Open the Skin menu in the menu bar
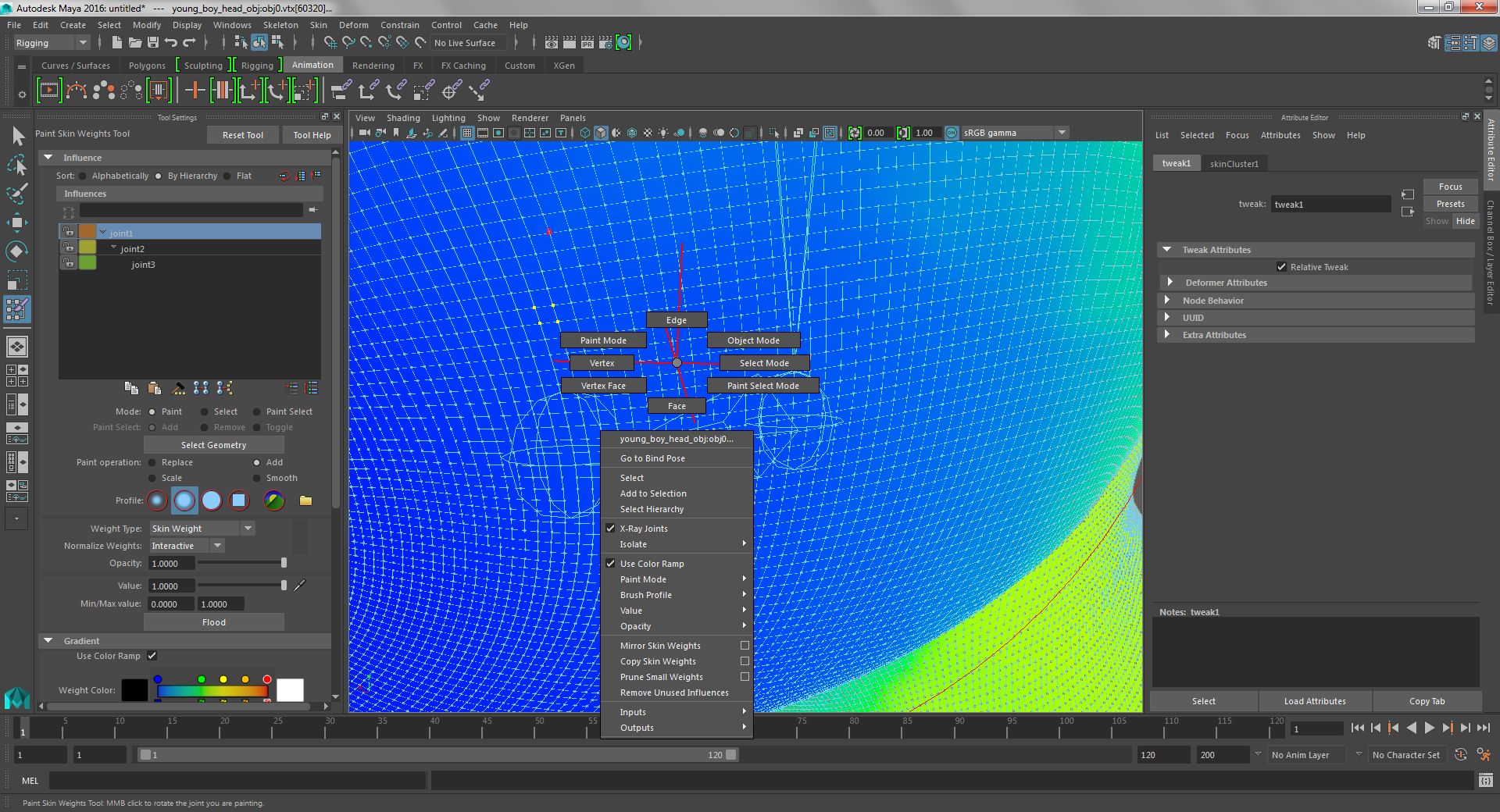This screenshot has width=1500, height=812. pyautogui.click(x=319, y=25)
